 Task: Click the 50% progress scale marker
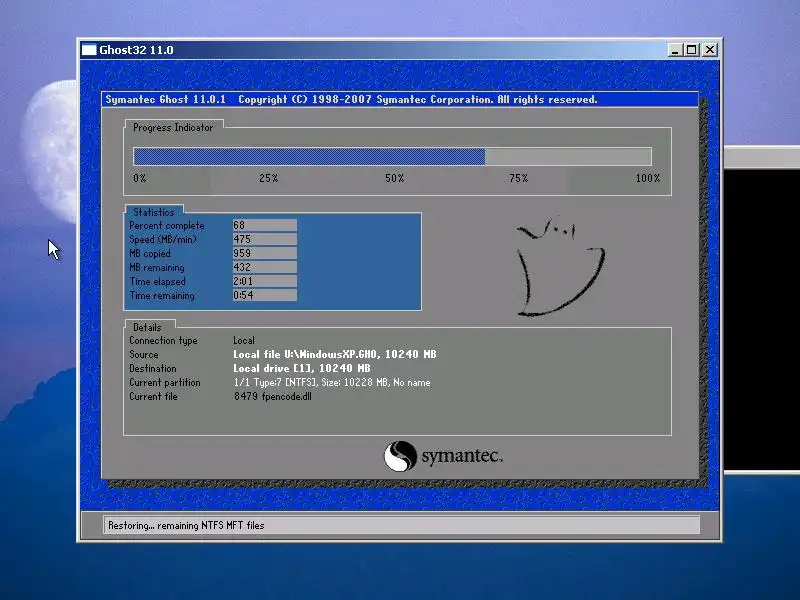(x=394, y=178)
